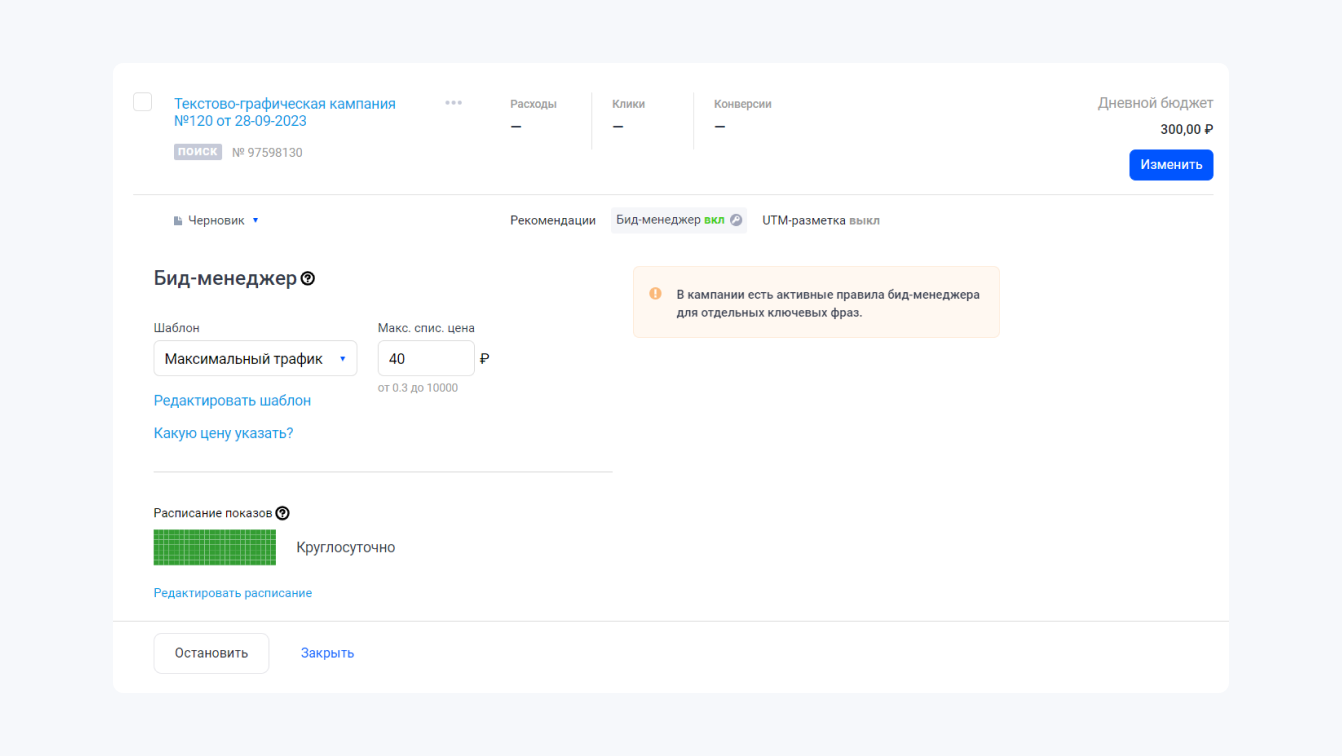
Task: Click the Макс. спис. цена input field
Action: (x=425, y=359)
